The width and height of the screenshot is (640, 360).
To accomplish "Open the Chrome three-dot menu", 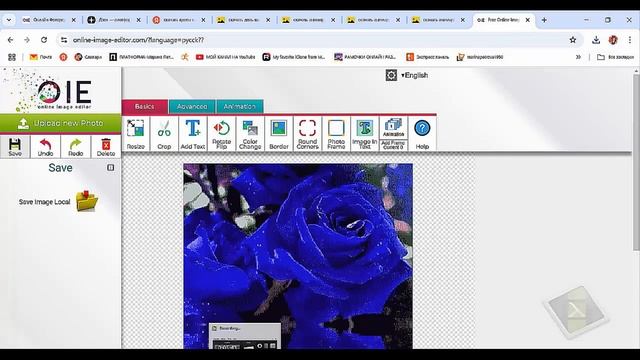I will point(630,40).
